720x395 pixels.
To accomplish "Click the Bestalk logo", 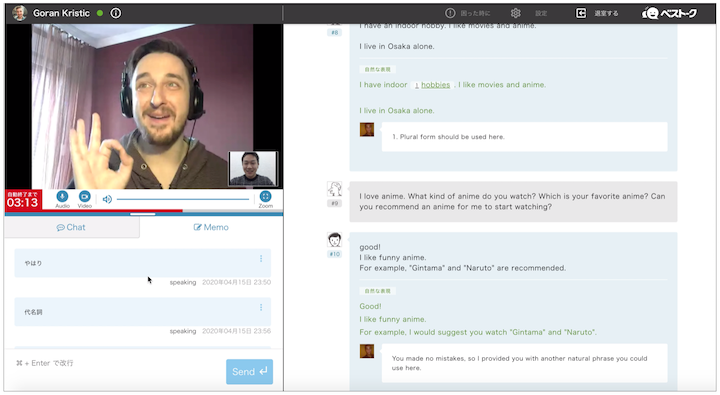I will tap(669, 13).
